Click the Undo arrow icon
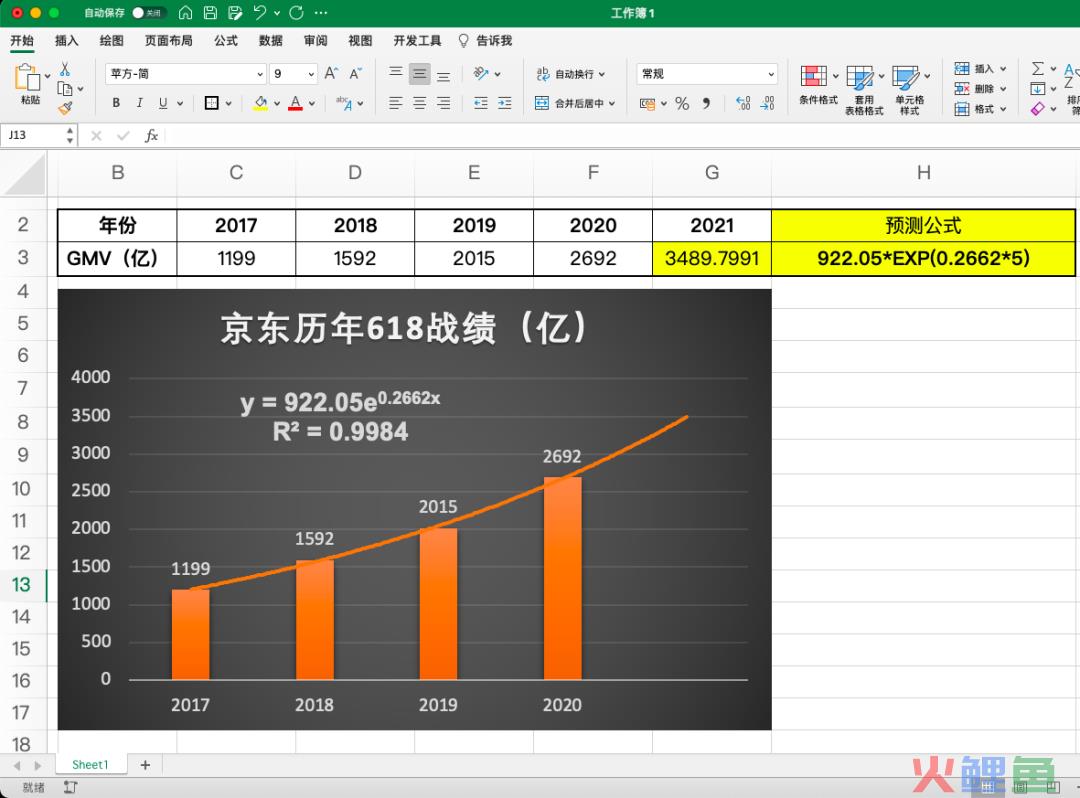 click(260, 12)
